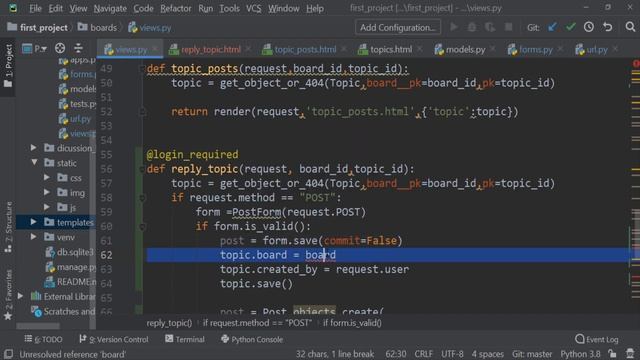Click the Add Configuration button
Image resolution: width=640 pixels, height=360 pixels.
click(398, 27)
